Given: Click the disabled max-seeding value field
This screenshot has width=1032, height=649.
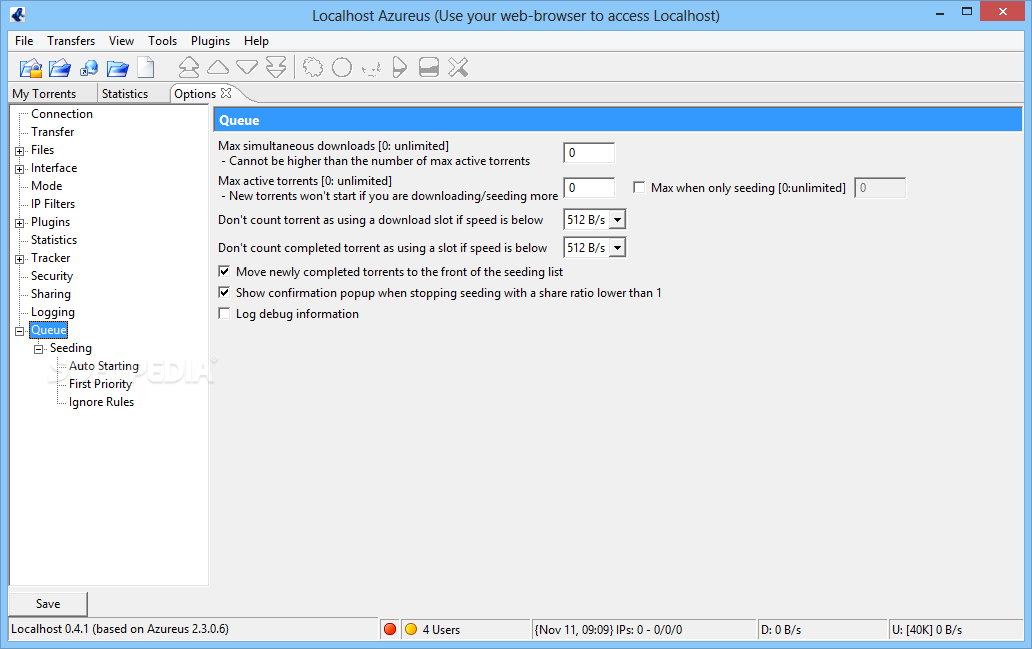Looking at the screenshot, I should click(x=880, y=188).
